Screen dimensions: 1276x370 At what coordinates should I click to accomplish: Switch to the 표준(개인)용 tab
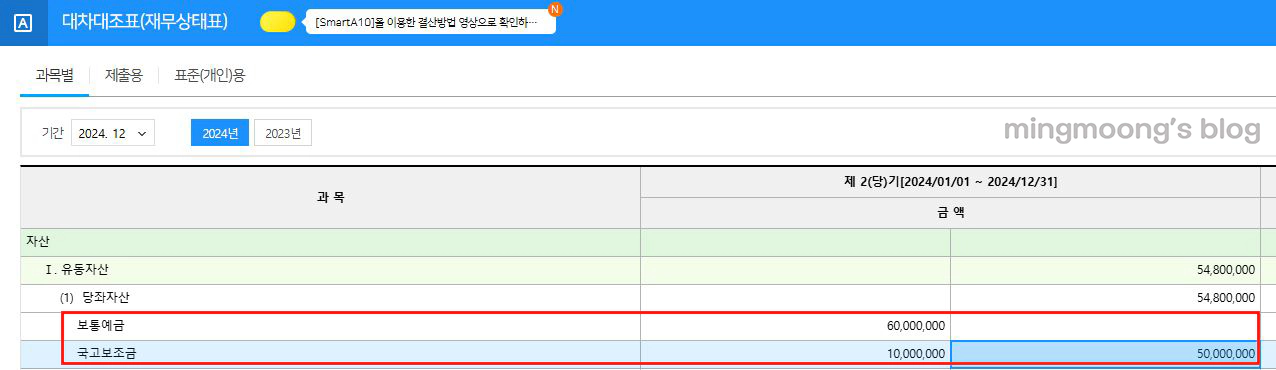(x=209, y=75)
